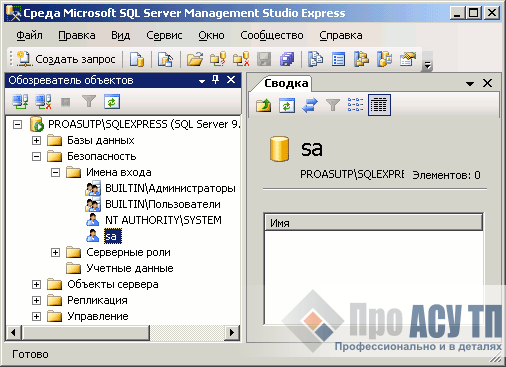506x367 pixels.
Task: Open the Справка menu
Action: click(x=341, y=35)
